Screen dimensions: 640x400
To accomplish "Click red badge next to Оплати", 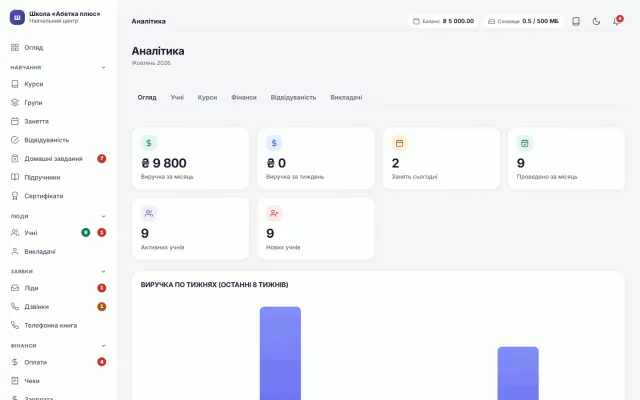I will coord(102,362).
